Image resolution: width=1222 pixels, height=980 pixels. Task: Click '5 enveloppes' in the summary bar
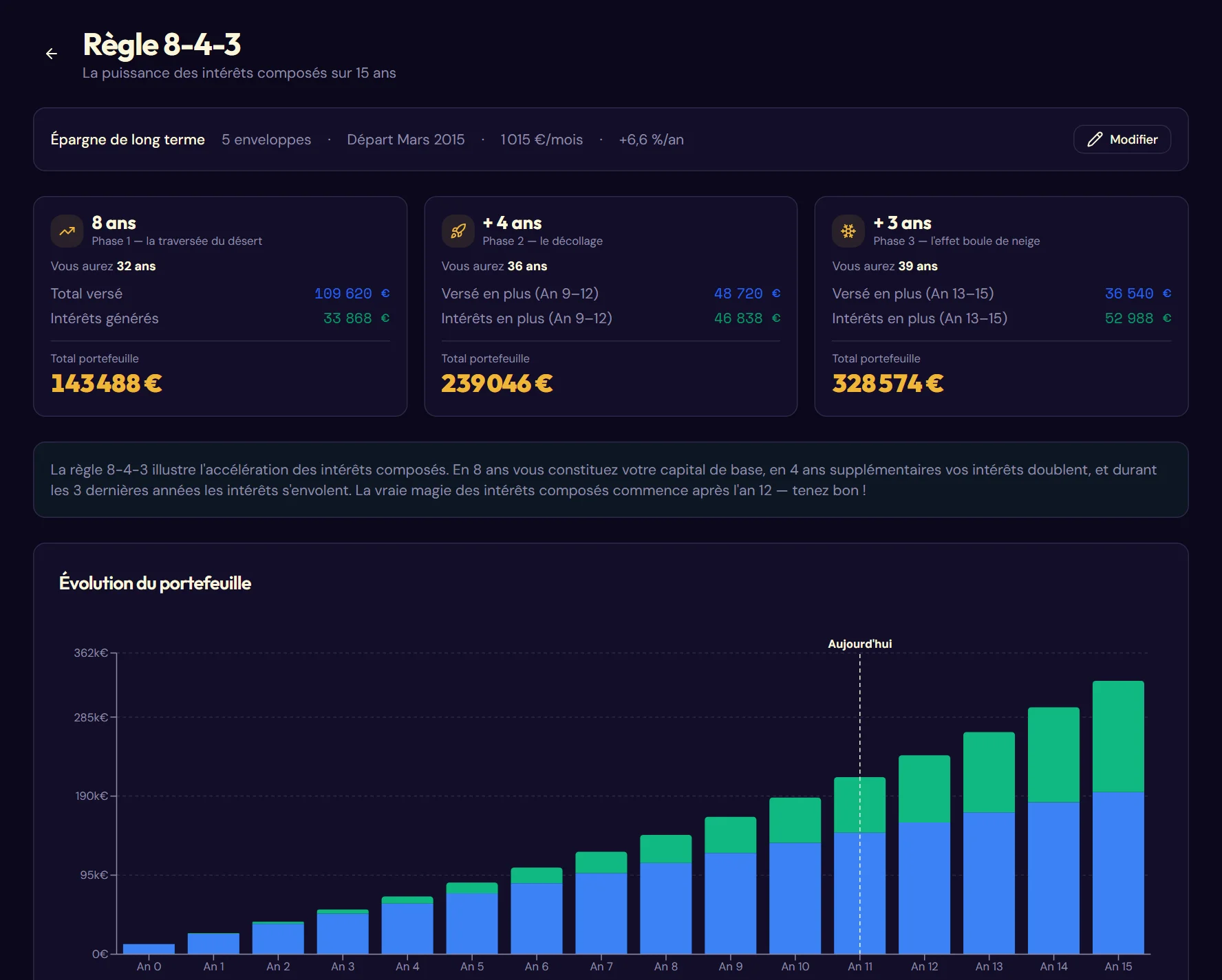(266, 140)
